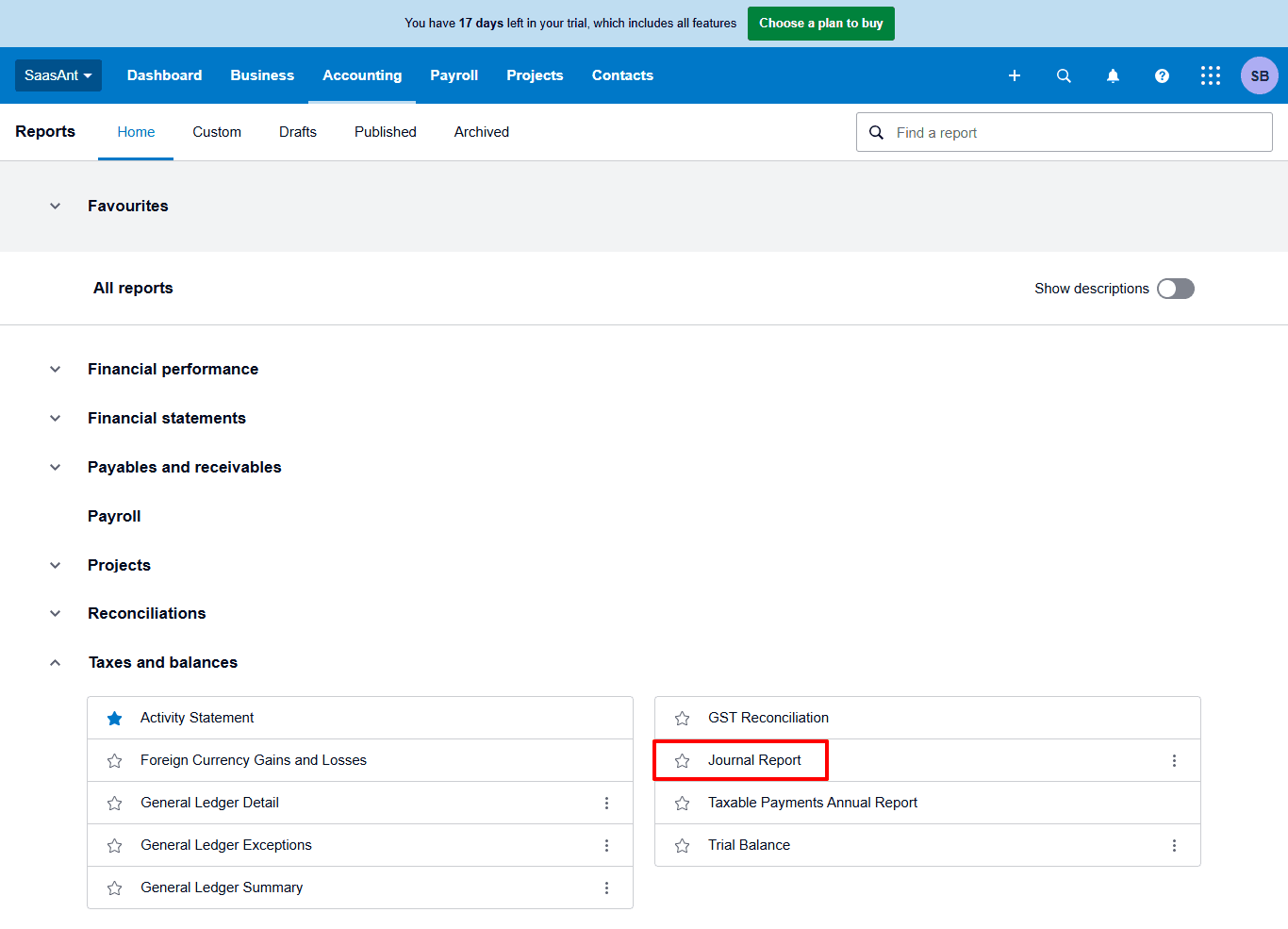The width and height of the screenshot is (1288, 929).
Task: Expand the Financial performance section
Action: tap(56, 370)
